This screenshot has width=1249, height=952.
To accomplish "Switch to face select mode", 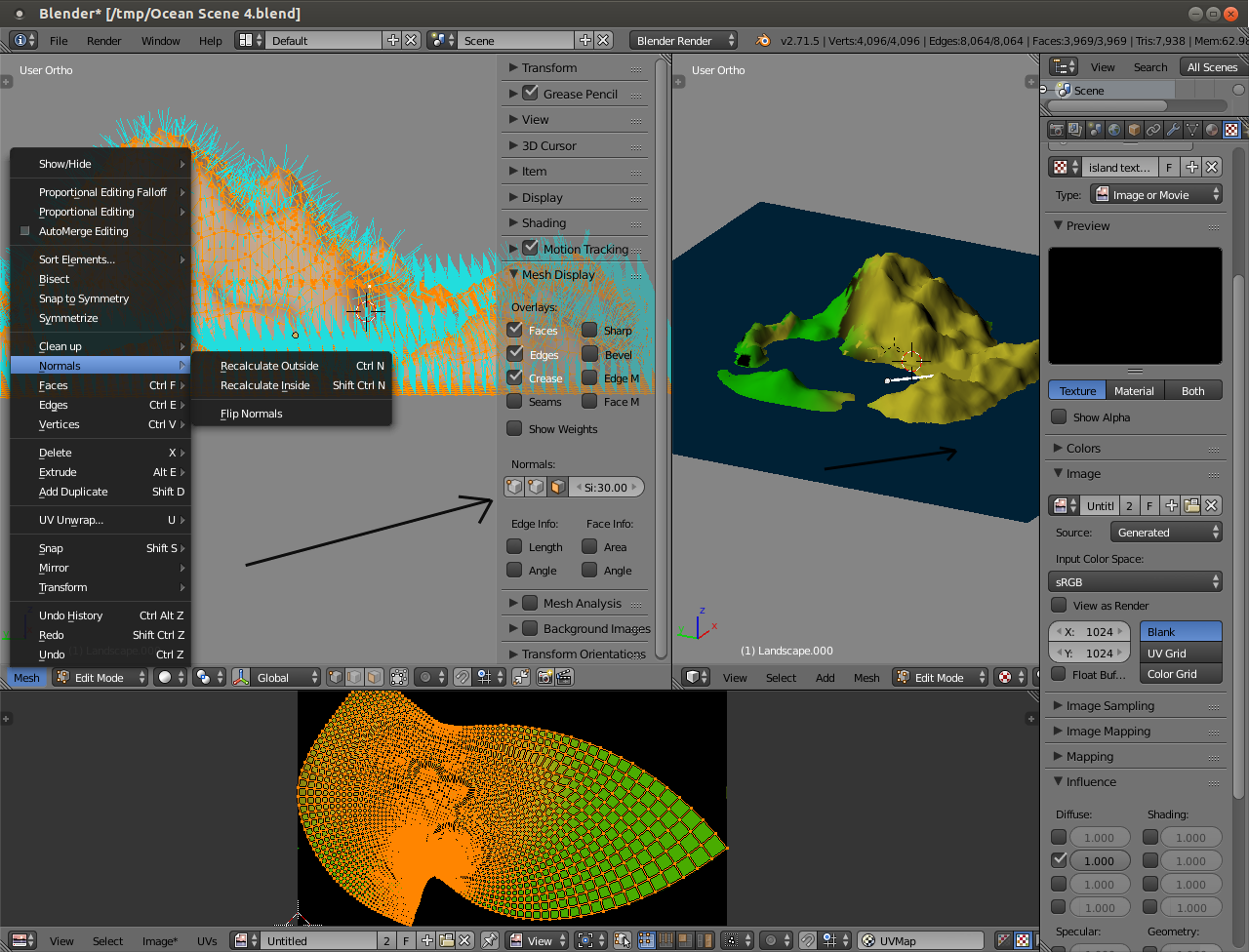I will (x=374, y=677).
